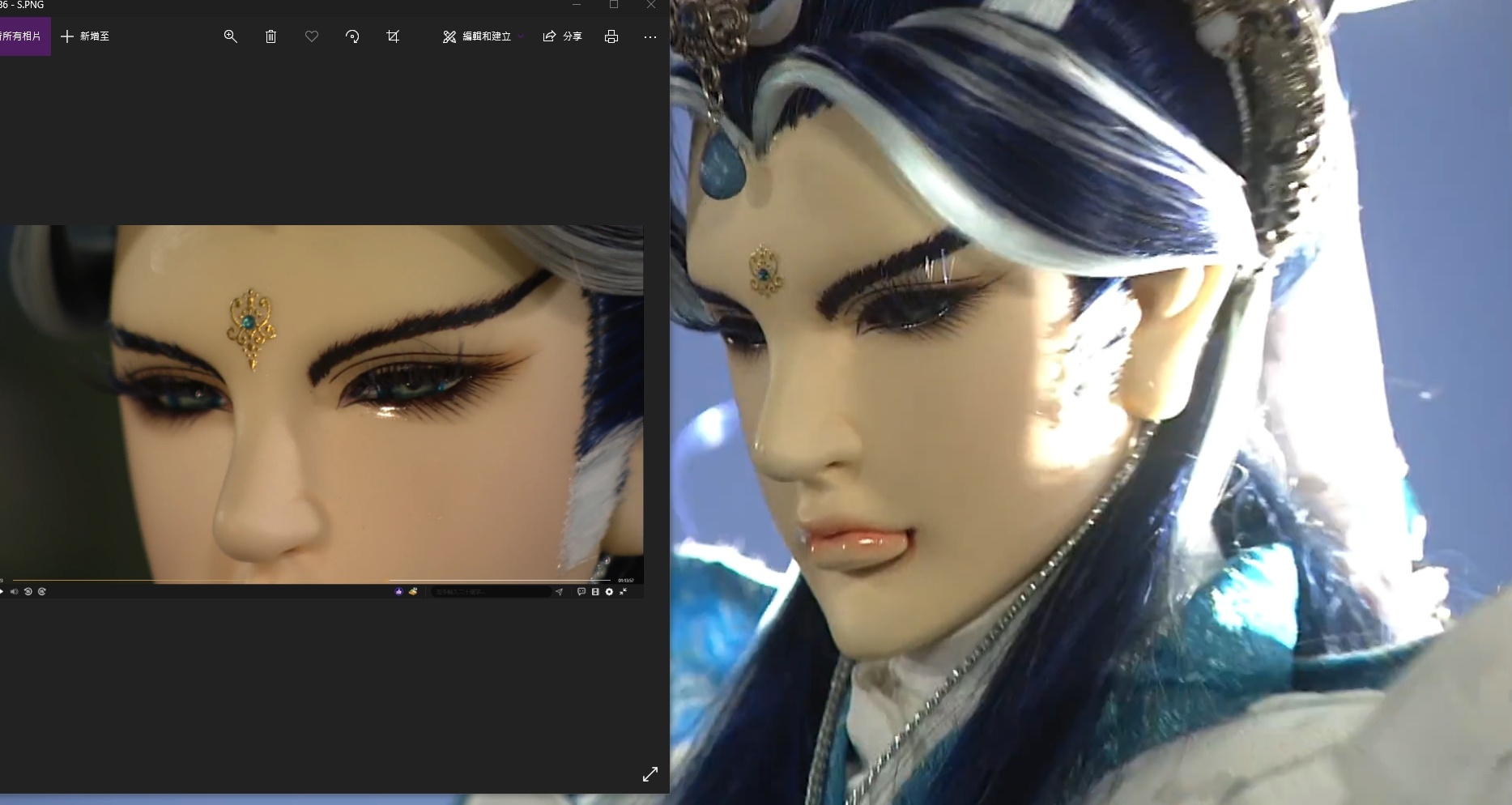Print the photo with the printer icon
The width and height of the screenshot is (1512, 805).
click(x=611, y=36)
